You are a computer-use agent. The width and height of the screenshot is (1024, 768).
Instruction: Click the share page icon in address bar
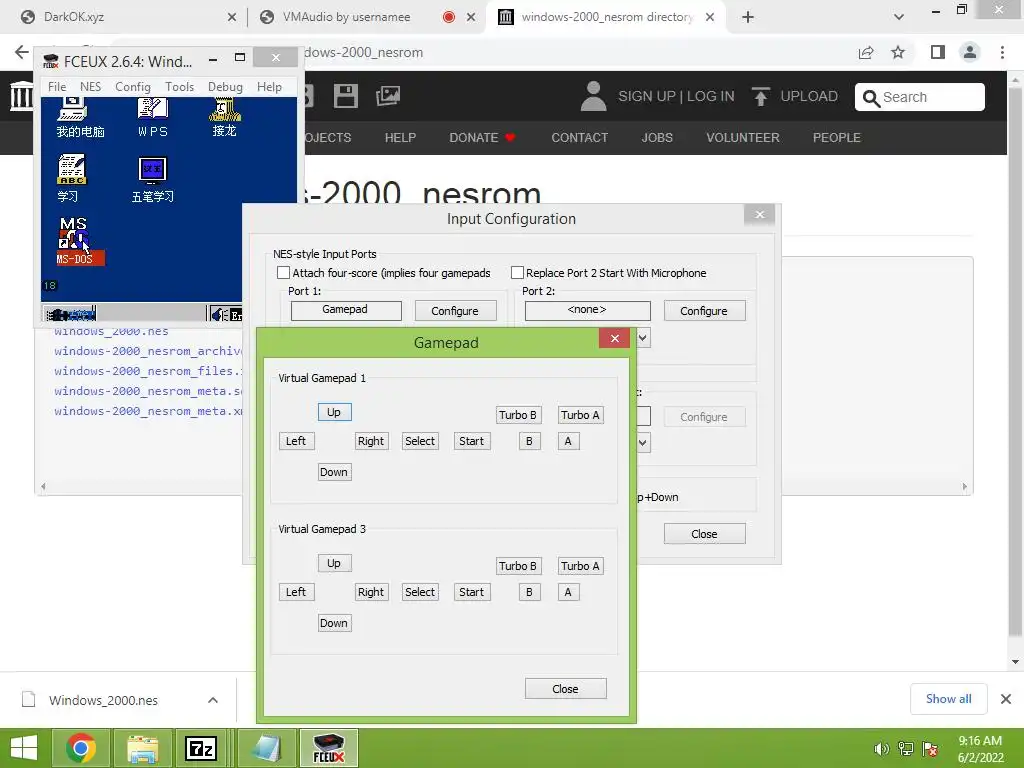tap(866, 52)
